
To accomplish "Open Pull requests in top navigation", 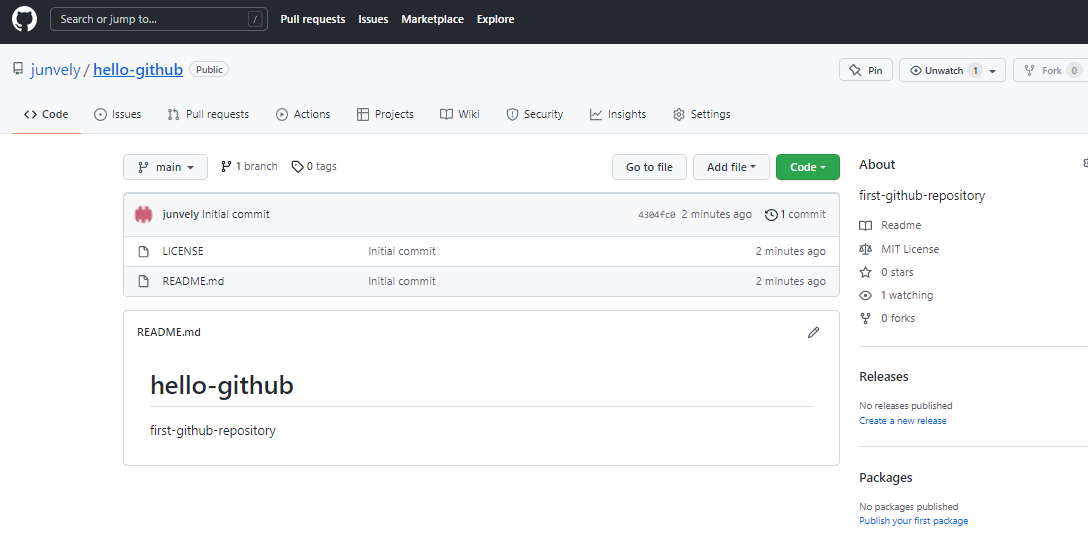I will [x=312, y=19].
